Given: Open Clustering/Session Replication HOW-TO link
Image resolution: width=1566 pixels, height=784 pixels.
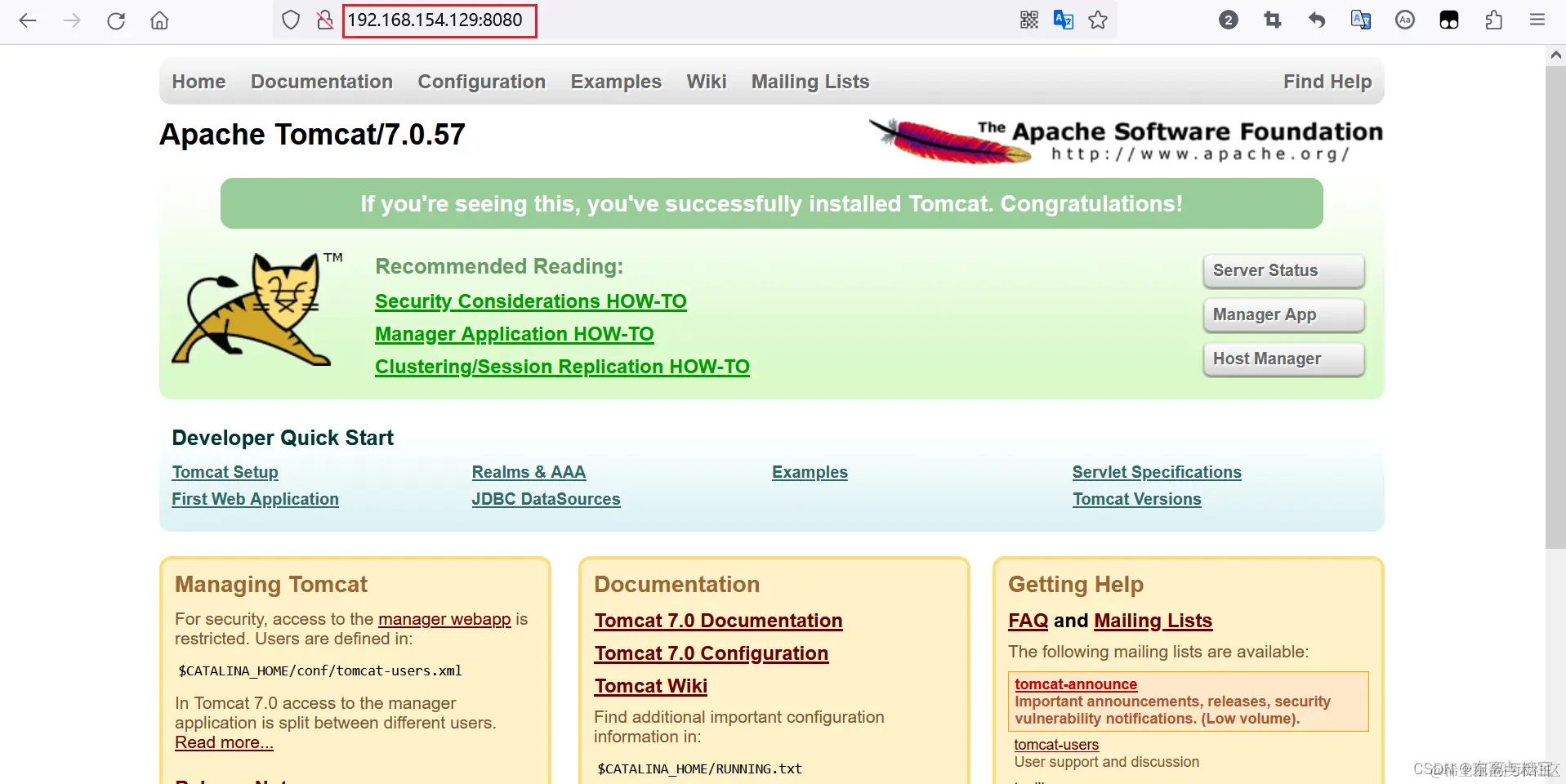Looking at the screenshot, I should (x=562, y=367).
